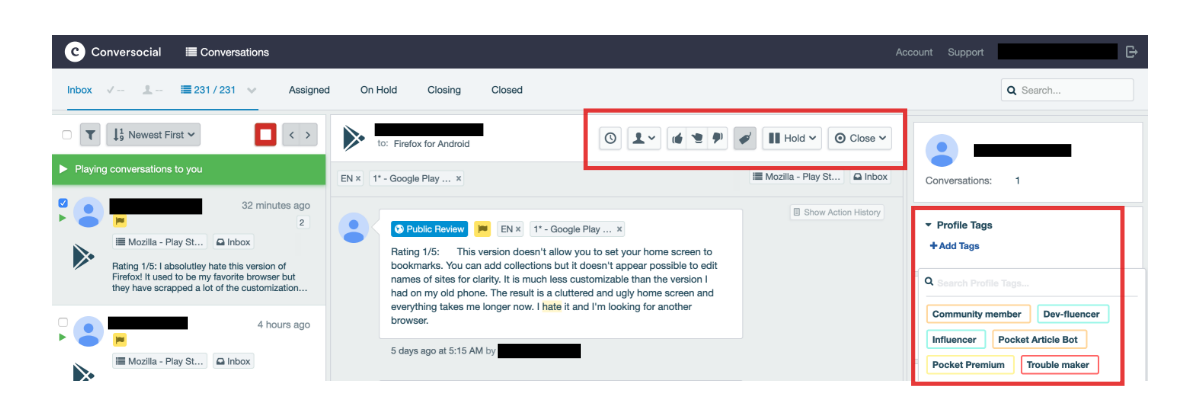
Task: Open the Newest First sort dropdown
Action: tap(153, 134)
